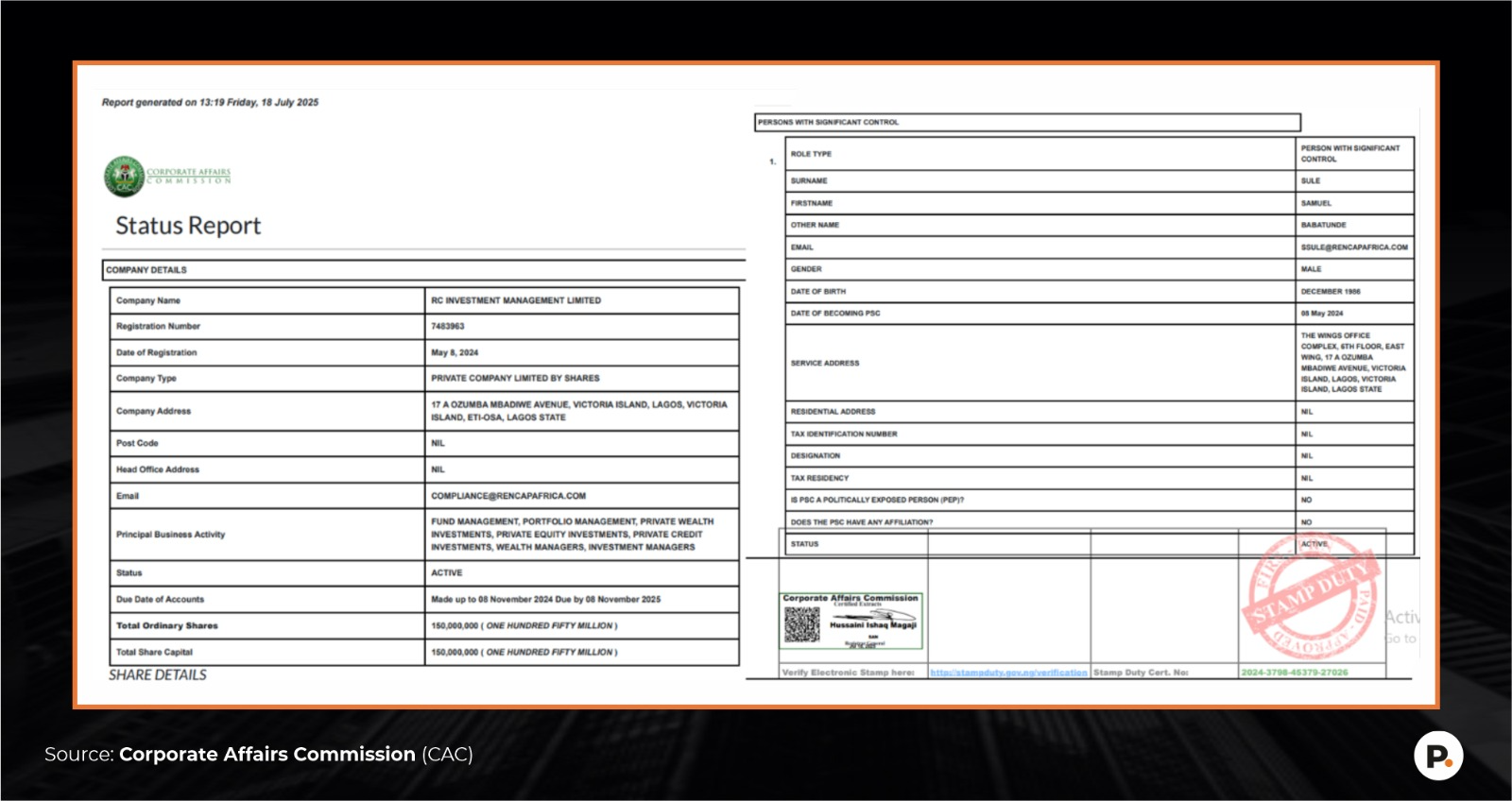Click the 'RESIDENTIAL ADDRESS' label

pos(833,412)
